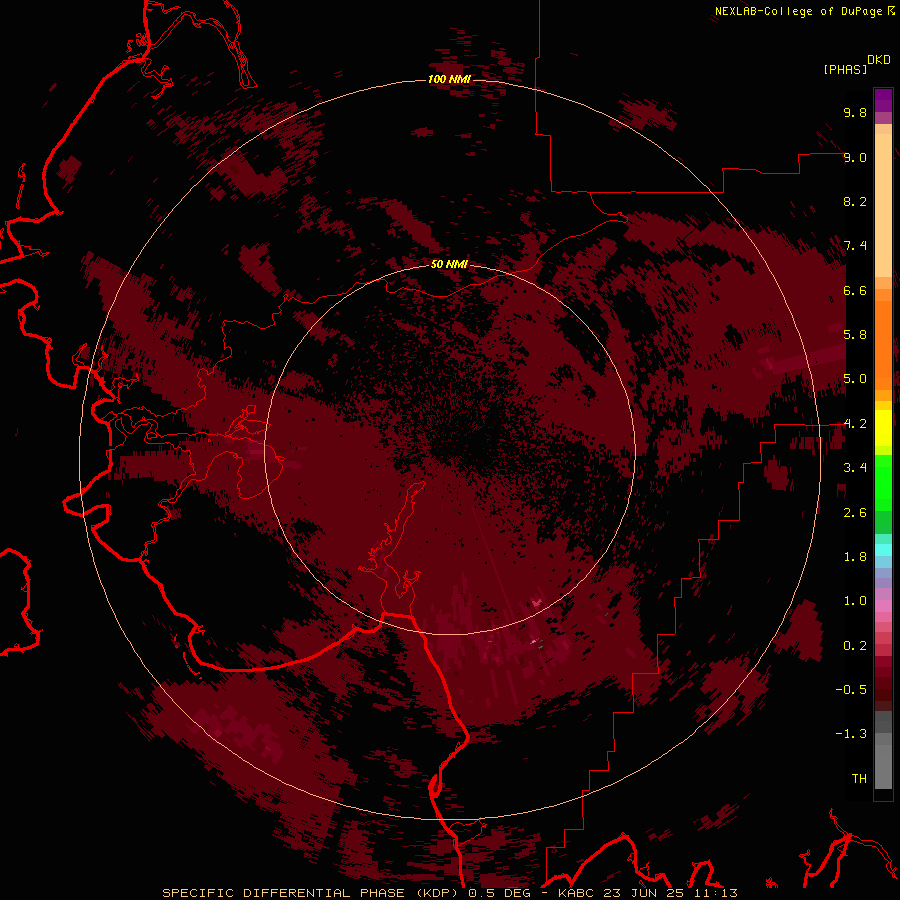The height and width of the screenshot is (900, 900).
Task: Click the 2.6 legend value
Action: (x=855, y=513)
